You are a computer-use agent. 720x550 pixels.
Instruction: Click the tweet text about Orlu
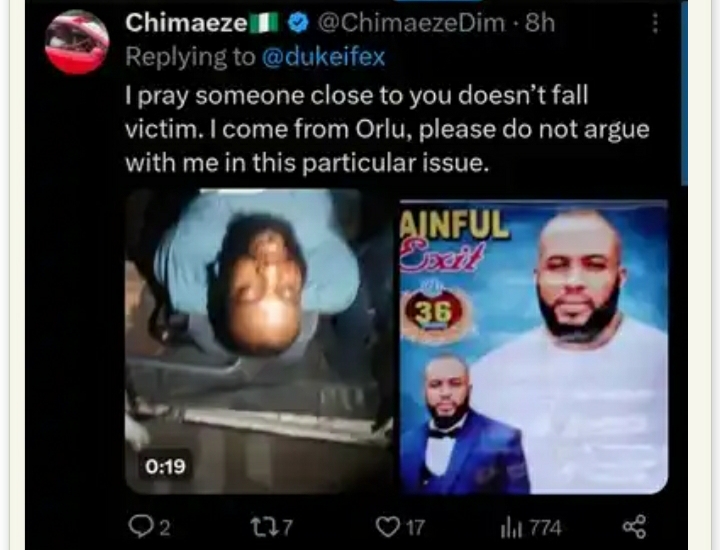pos(388,129)
